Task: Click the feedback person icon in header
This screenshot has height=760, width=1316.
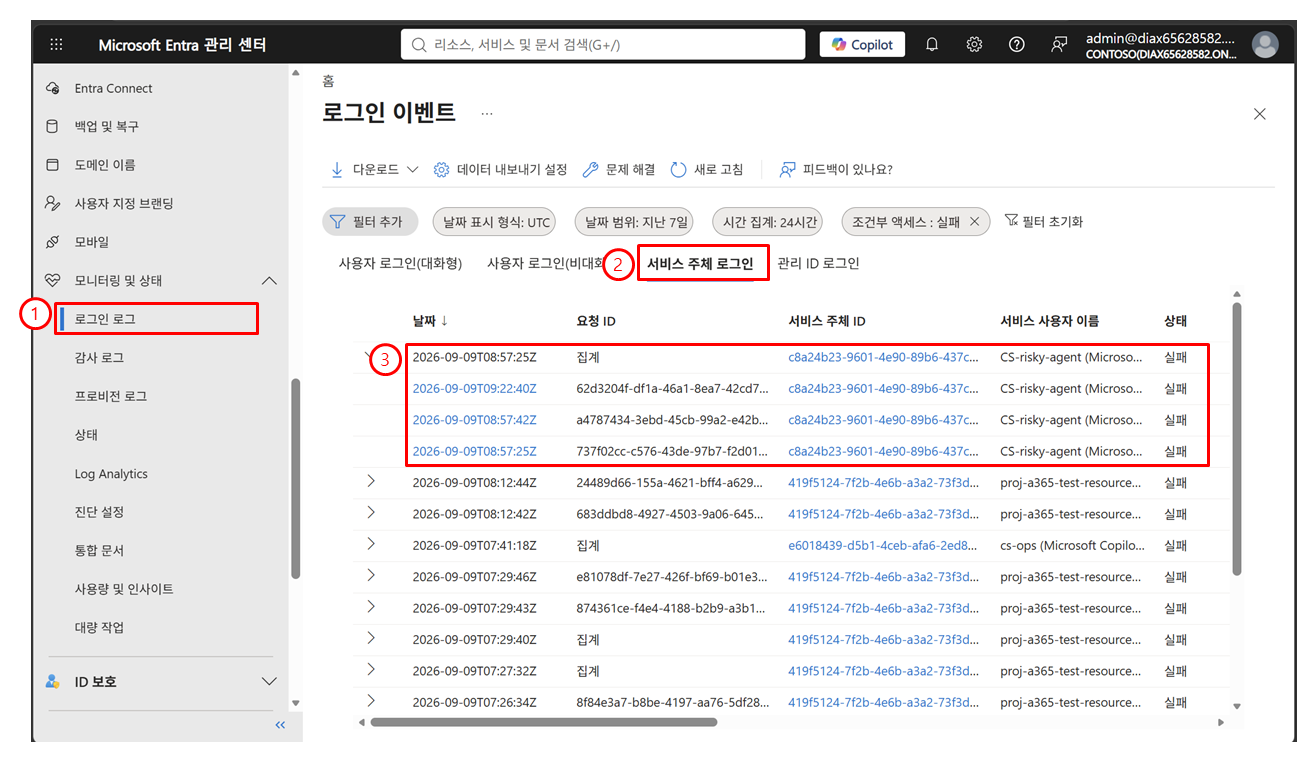Action: [1059, 45]
